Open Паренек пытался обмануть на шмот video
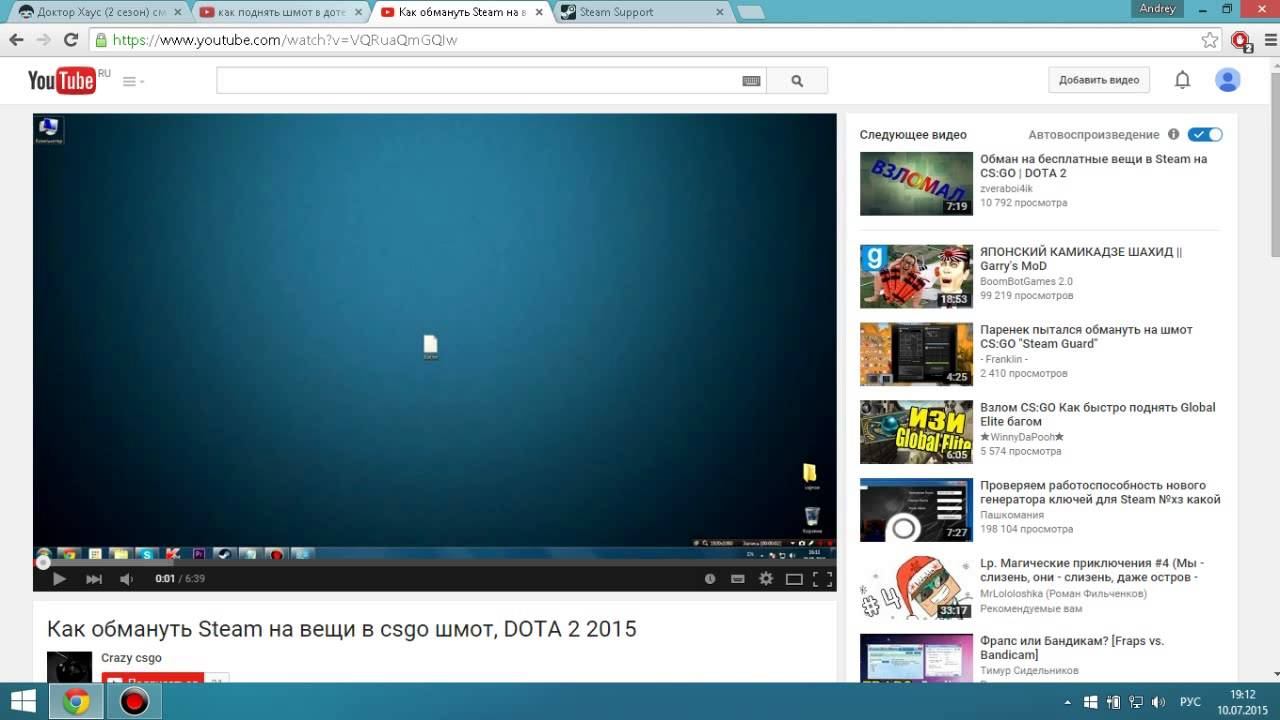Viewport: 1280px width, 720px height. coord(1086,337)
